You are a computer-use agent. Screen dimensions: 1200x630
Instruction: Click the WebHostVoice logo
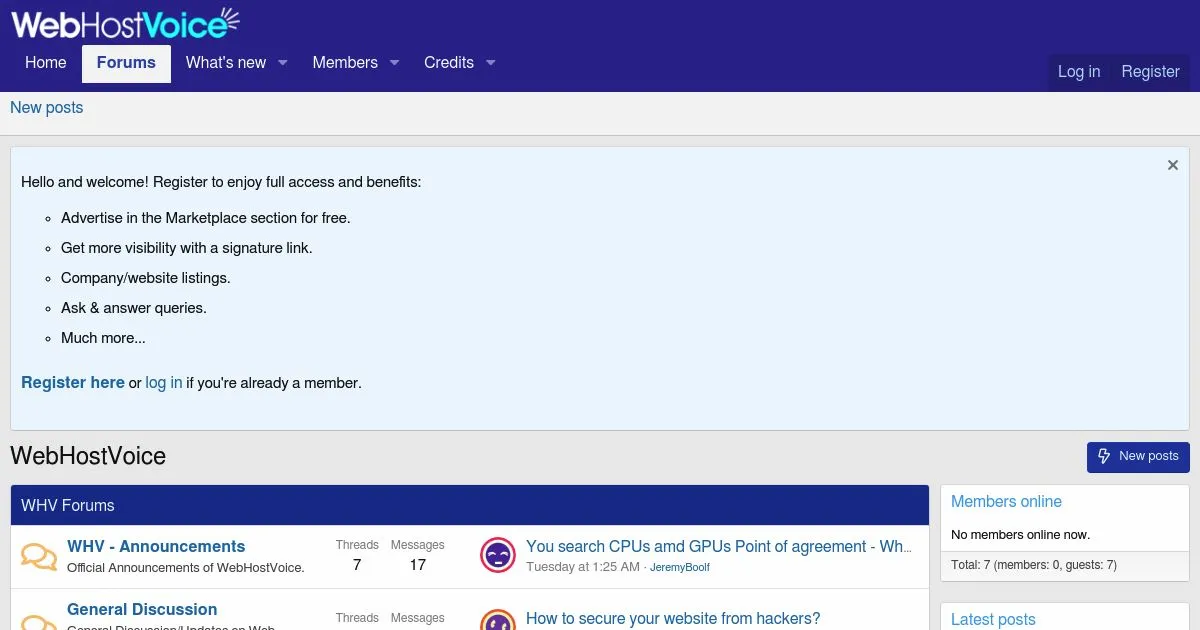click(x=126, y=22)
